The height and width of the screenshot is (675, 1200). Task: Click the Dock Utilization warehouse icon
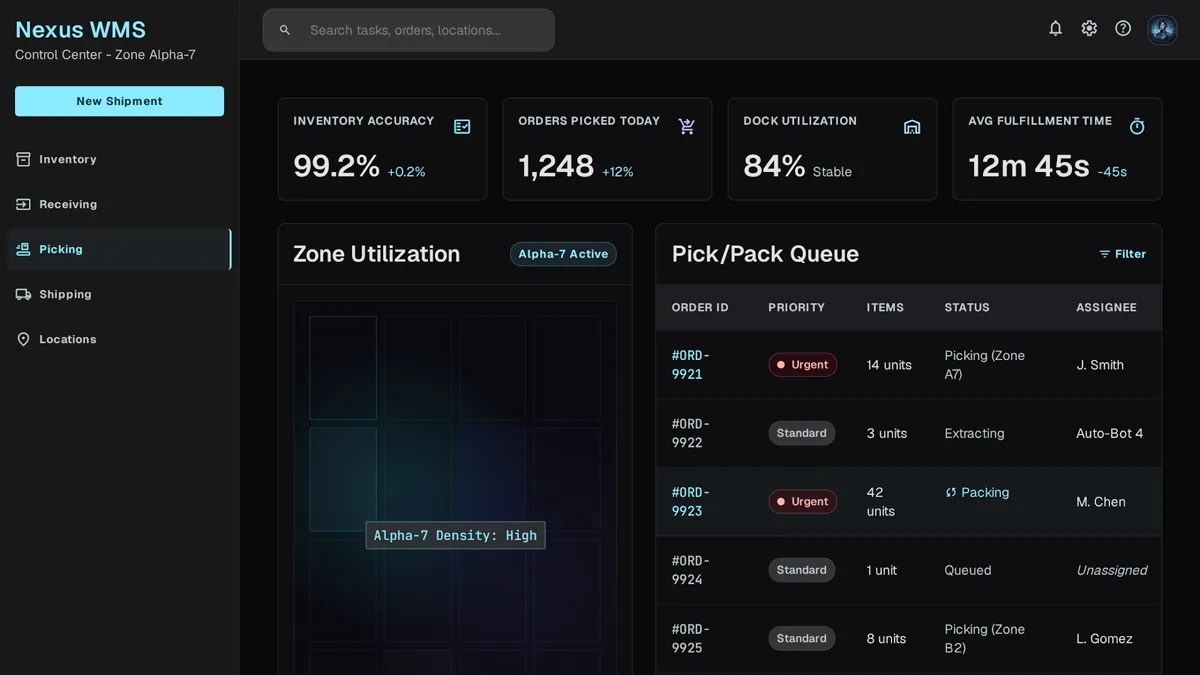pyautogui.click(x=912, y=127)
